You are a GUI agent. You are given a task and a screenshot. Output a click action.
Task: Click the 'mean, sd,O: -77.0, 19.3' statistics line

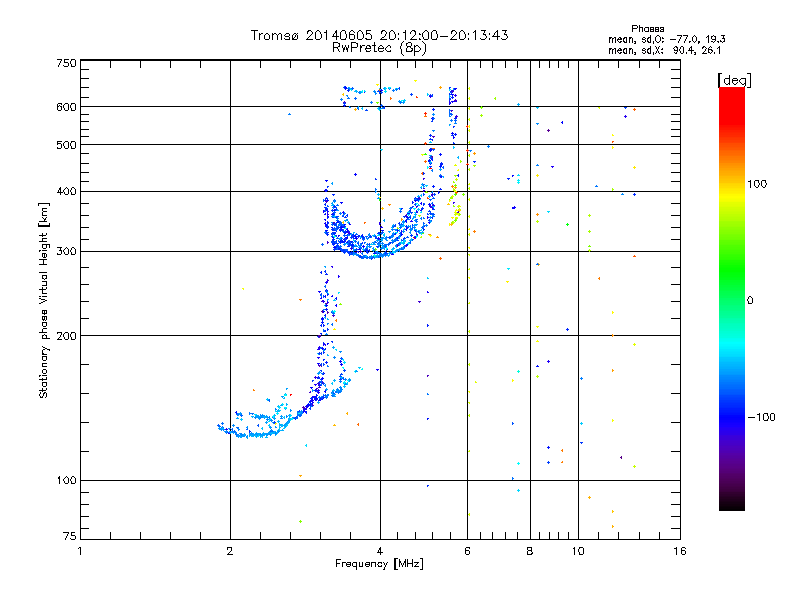[667, 39]
